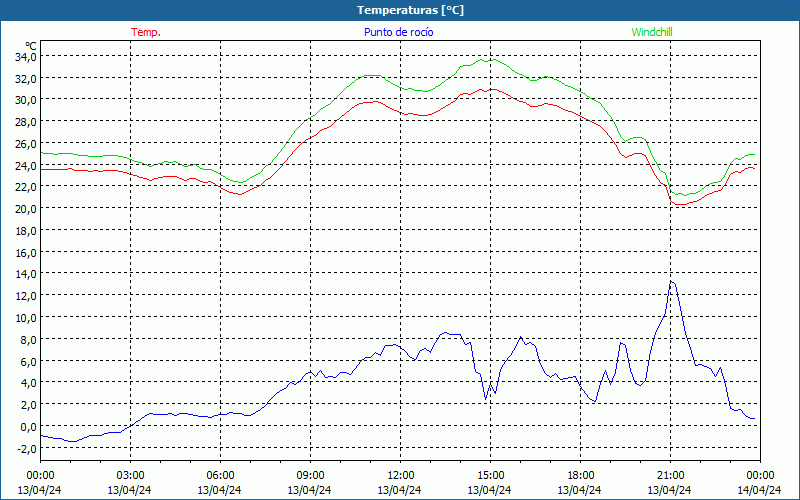Click the 14,0 y-axis label
Image resolution: width=800 pixels, height=500 pixels.
(x=25, y=274)
